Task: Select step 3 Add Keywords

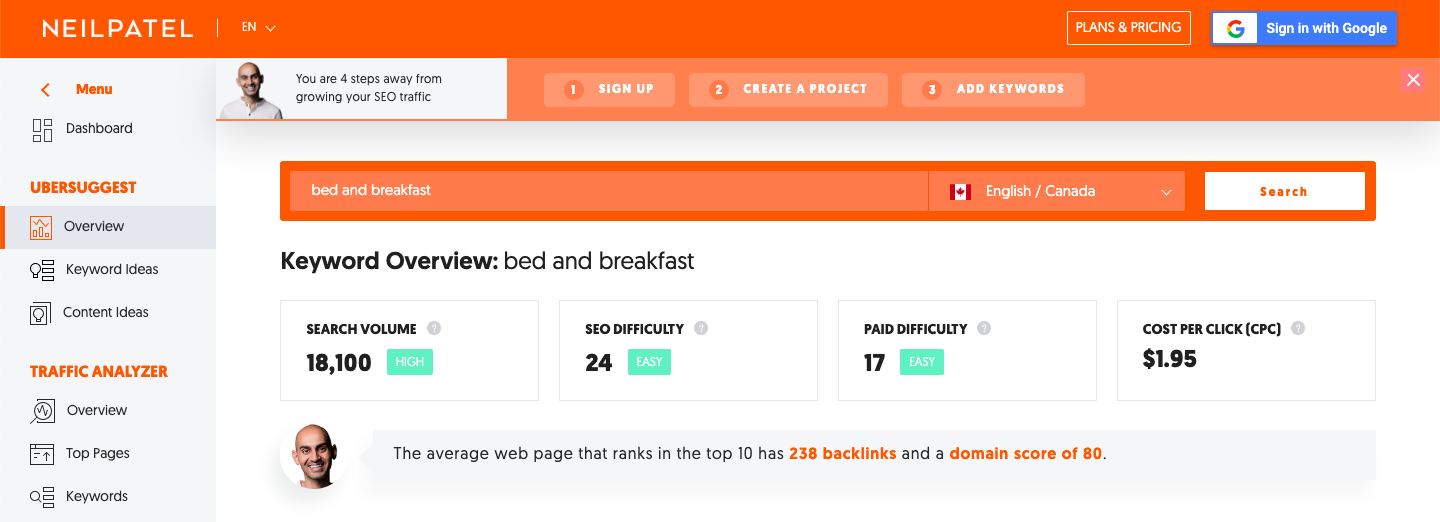Action: click(x=993, y=89)
